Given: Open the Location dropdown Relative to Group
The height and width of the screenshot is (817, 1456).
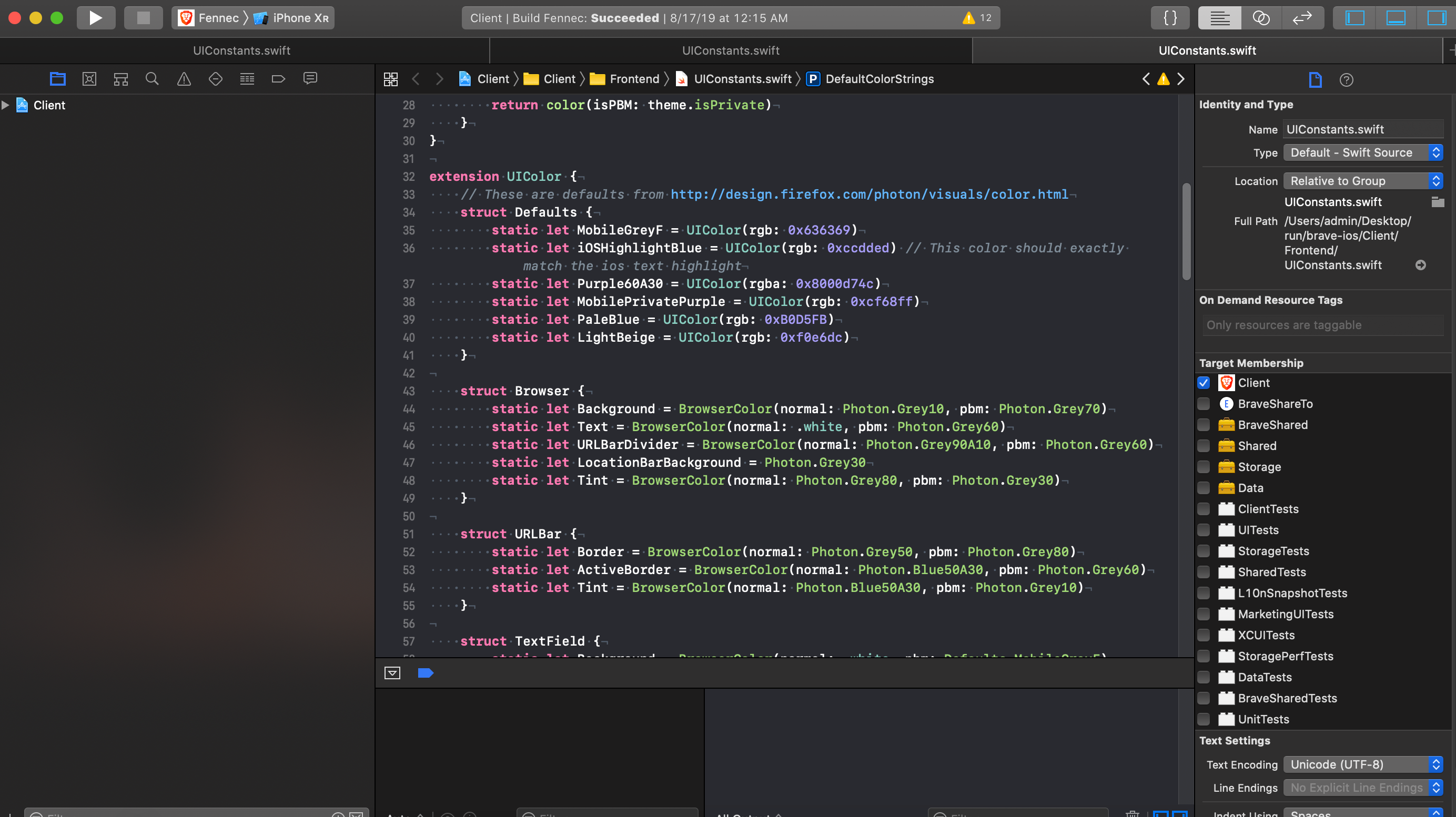Looking at the screenshot, I should tap(1363, 181).
